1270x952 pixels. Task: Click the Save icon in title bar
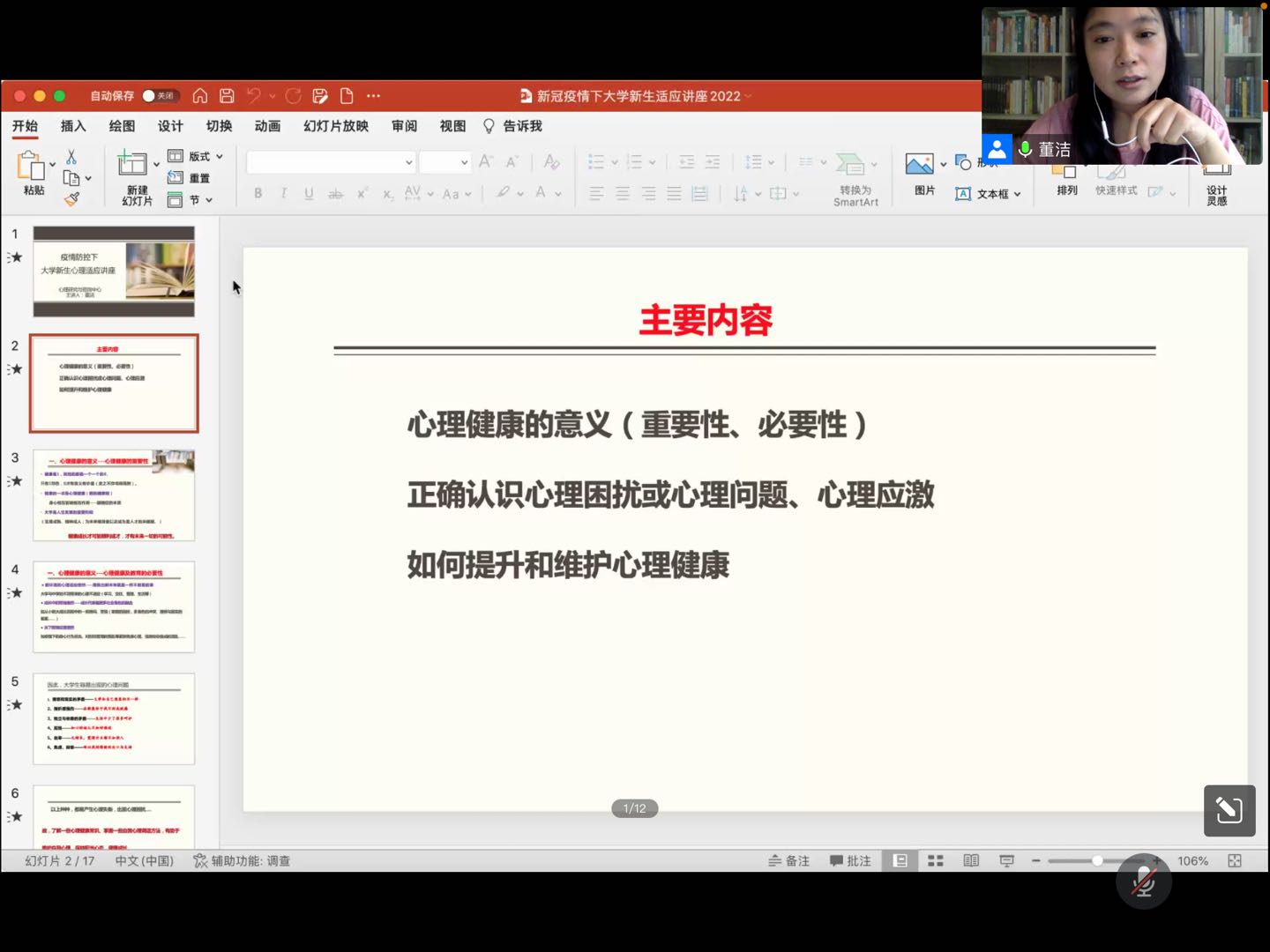(227, 96)
